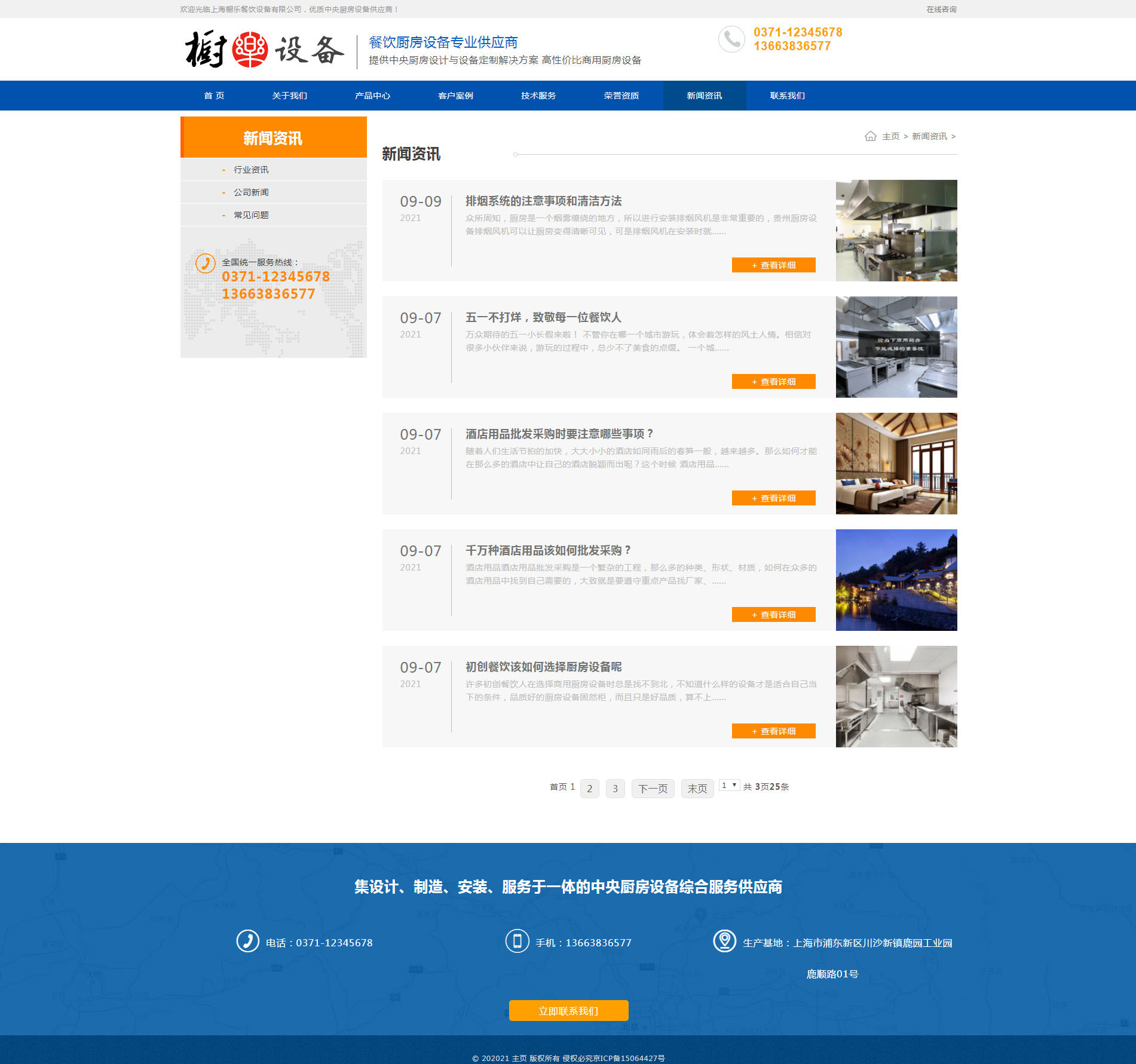The width and height of the screenshot is (1136, 1064).
Task: Click the telephone icon in the footer contact row
Action: point(247,943)
